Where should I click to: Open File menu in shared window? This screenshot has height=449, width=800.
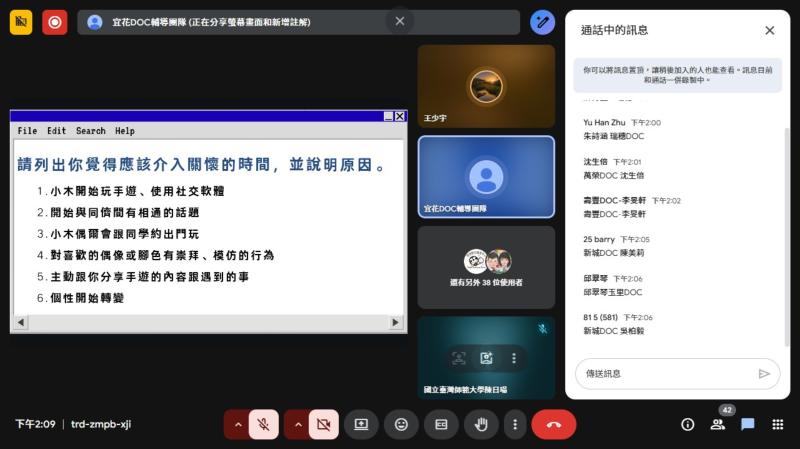[x=27, y=131]
